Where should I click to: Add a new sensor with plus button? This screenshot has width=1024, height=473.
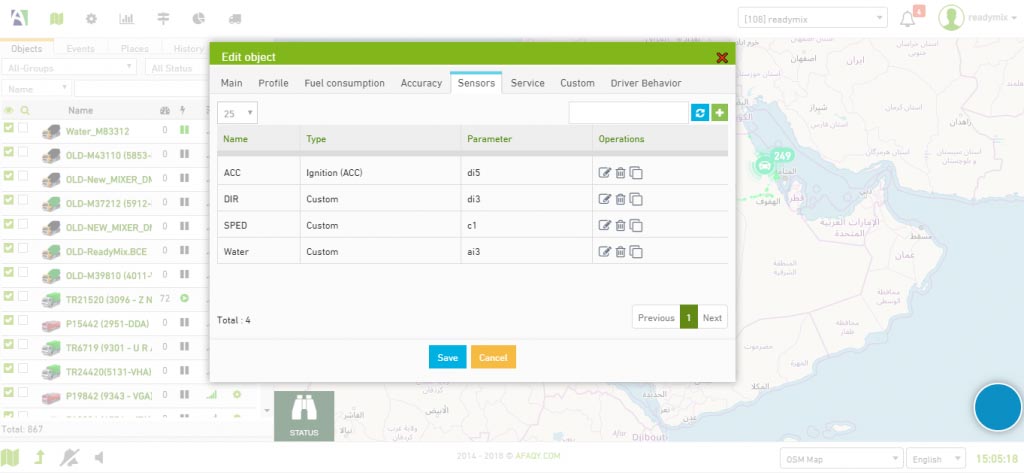[719, 112]
